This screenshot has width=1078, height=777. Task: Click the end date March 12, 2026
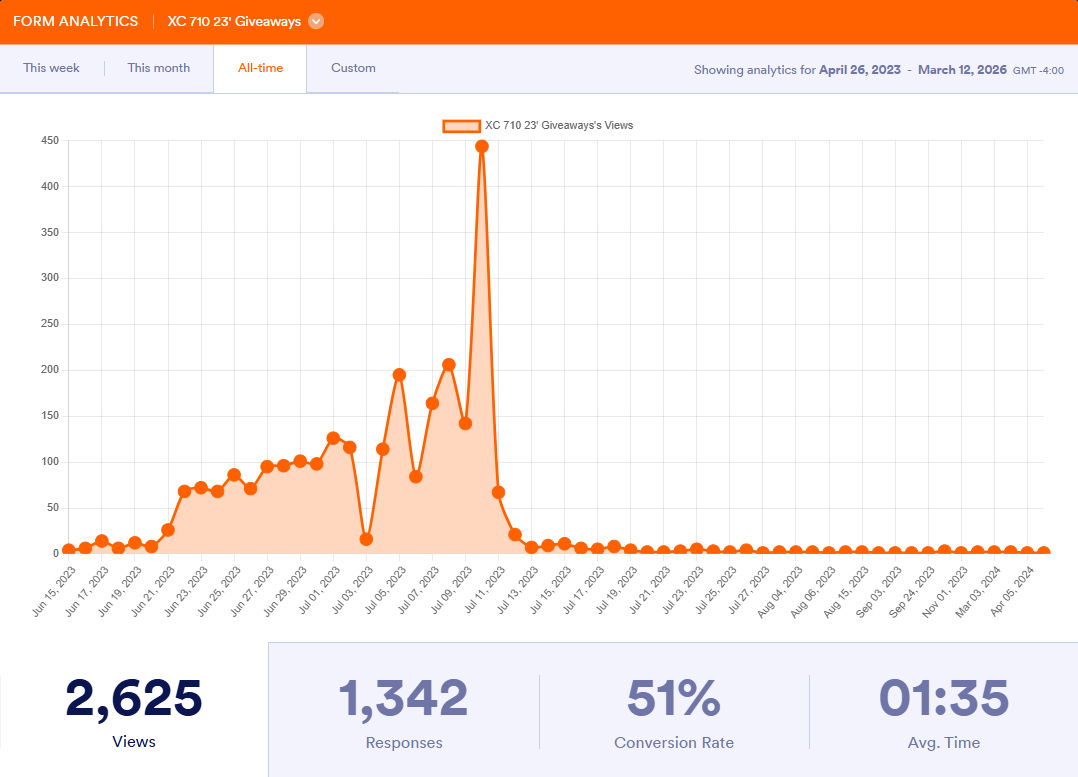pos(961,70)
